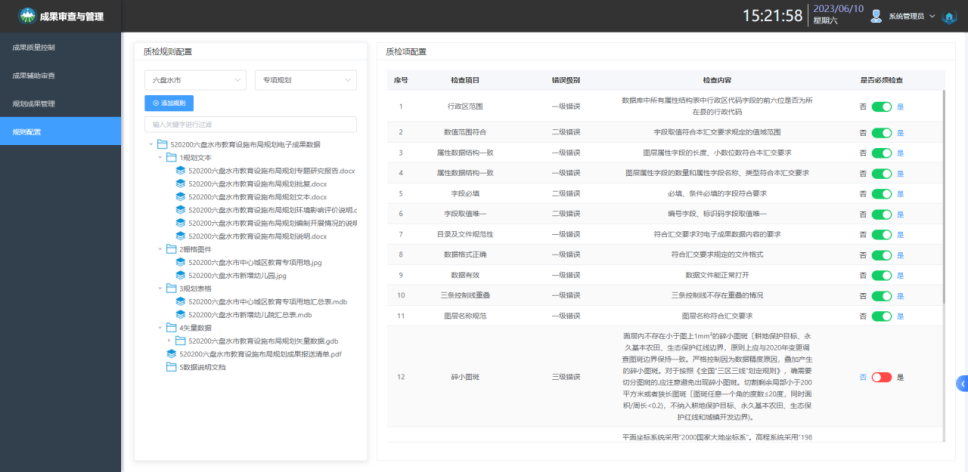Click file icon of 专题研究报告.docx
968x473 pixels.
tap(180, 170)
